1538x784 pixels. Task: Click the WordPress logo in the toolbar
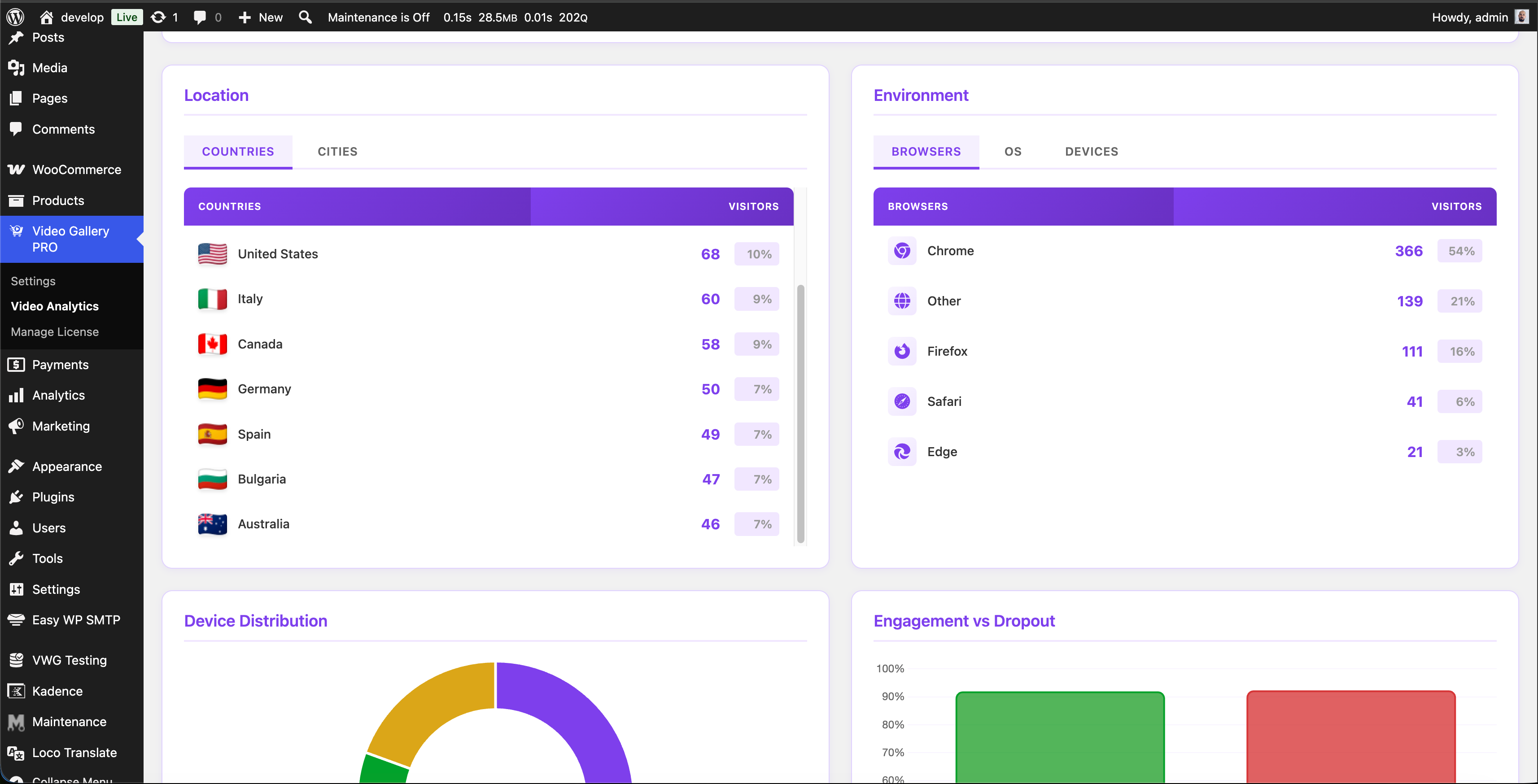coord(14,17)
